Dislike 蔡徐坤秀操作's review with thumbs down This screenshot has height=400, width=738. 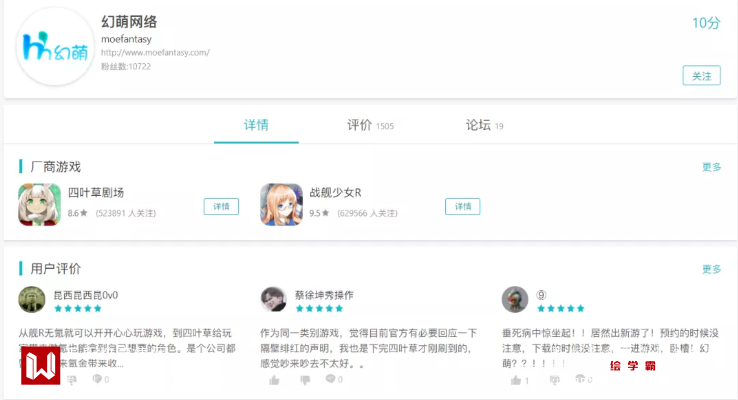305,380
